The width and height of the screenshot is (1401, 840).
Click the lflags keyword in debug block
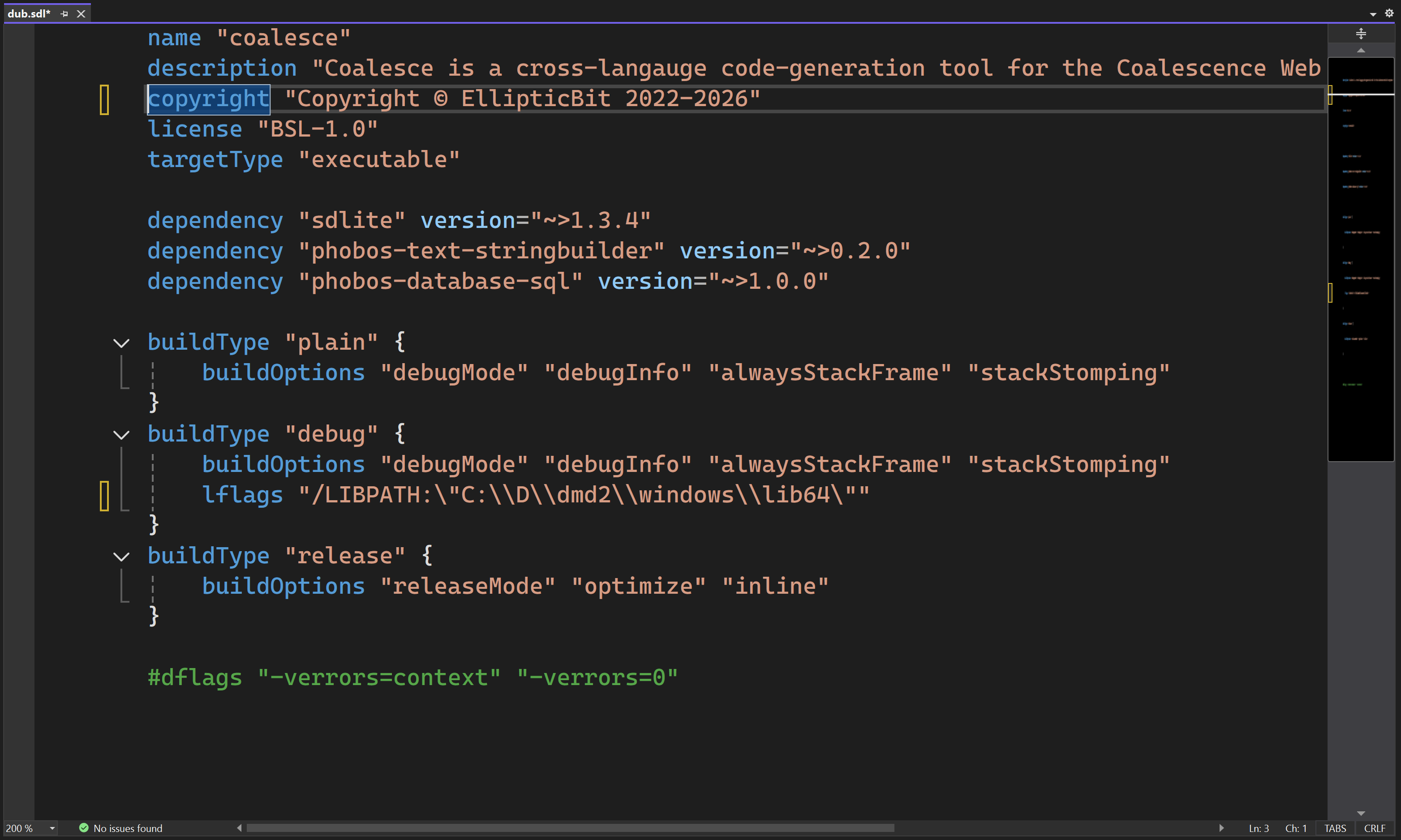(242, 495)
